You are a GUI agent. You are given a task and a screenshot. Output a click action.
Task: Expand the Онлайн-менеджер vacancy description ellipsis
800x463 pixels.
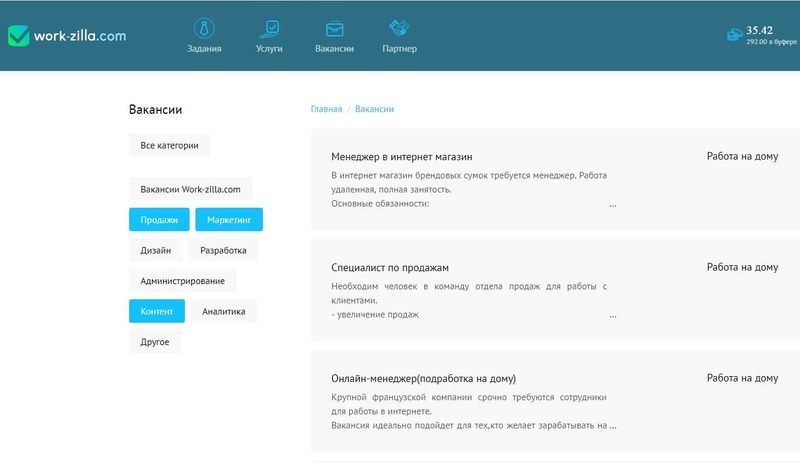coord(612,425)
